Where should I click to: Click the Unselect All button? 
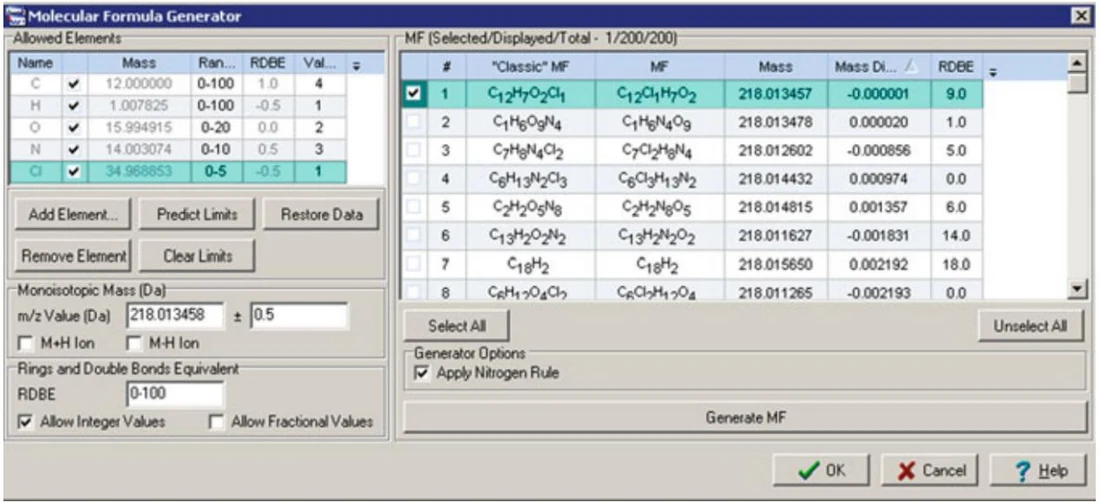coord(1031,326)
